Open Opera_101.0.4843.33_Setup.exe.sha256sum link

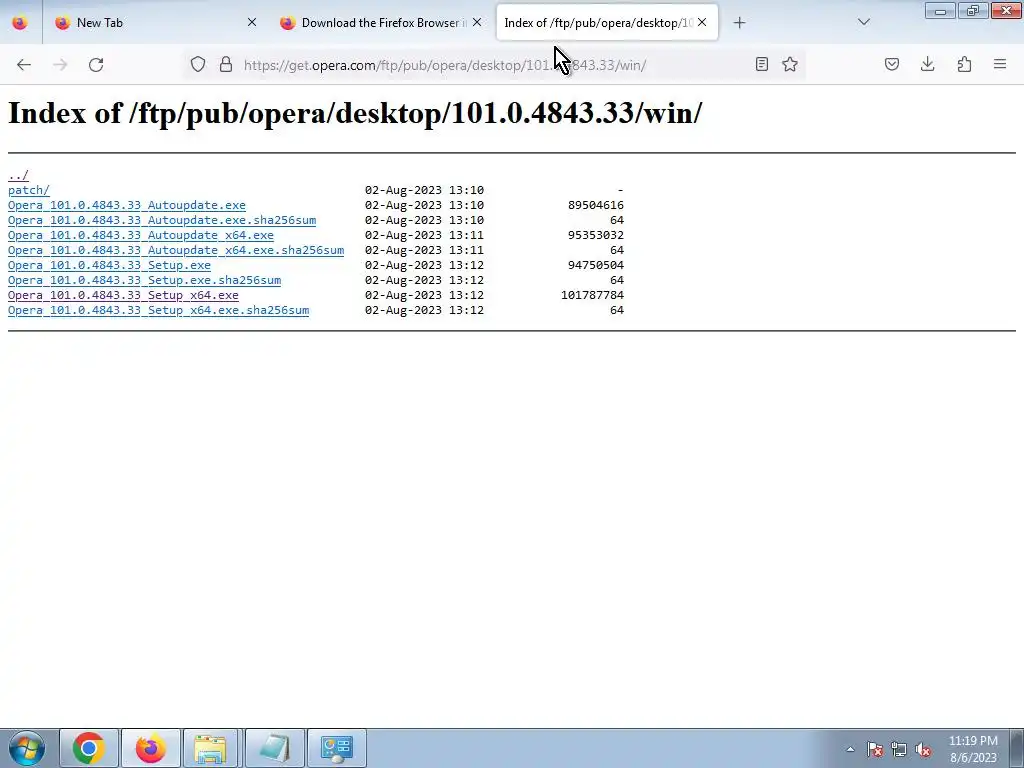coord(144,280)
